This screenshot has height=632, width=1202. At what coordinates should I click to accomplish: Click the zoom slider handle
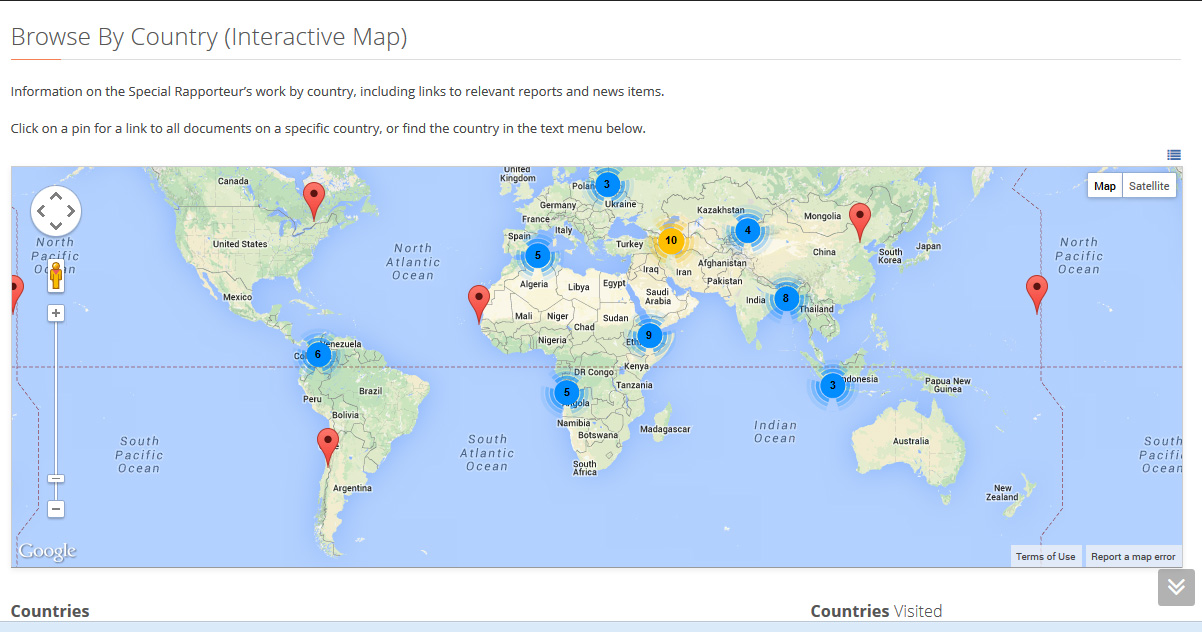point(56,479)
